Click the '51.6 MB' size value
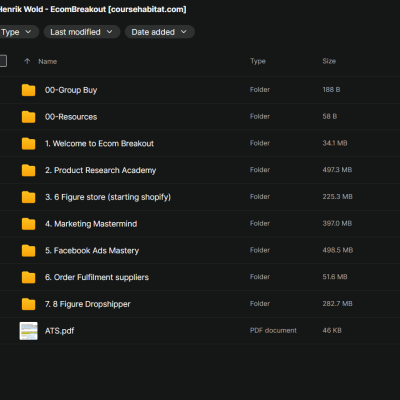Image resolution: width=400 pixels, height=400 pixels. (x=335, y=277)
